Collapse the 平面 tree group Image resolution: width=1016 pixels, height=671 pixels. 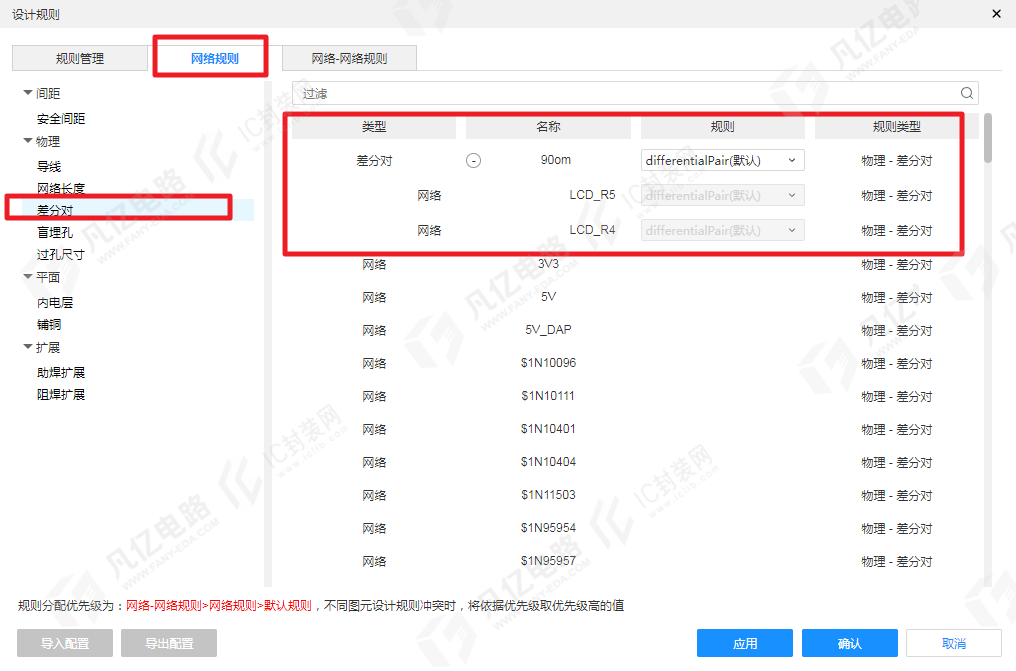(28, 277)
